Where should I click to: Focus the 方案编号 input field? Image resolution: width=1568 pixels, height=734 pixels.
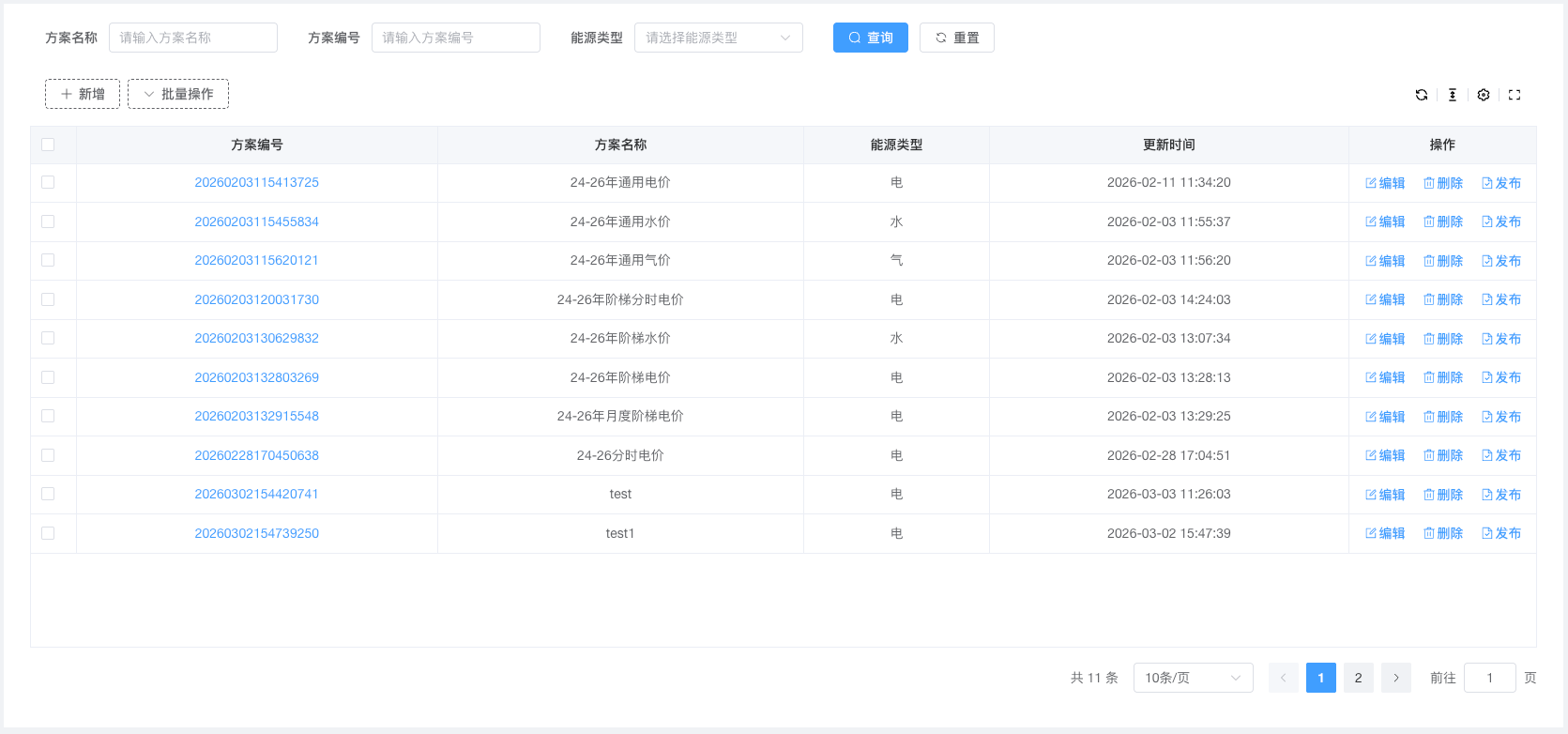[x=456, y=38]
